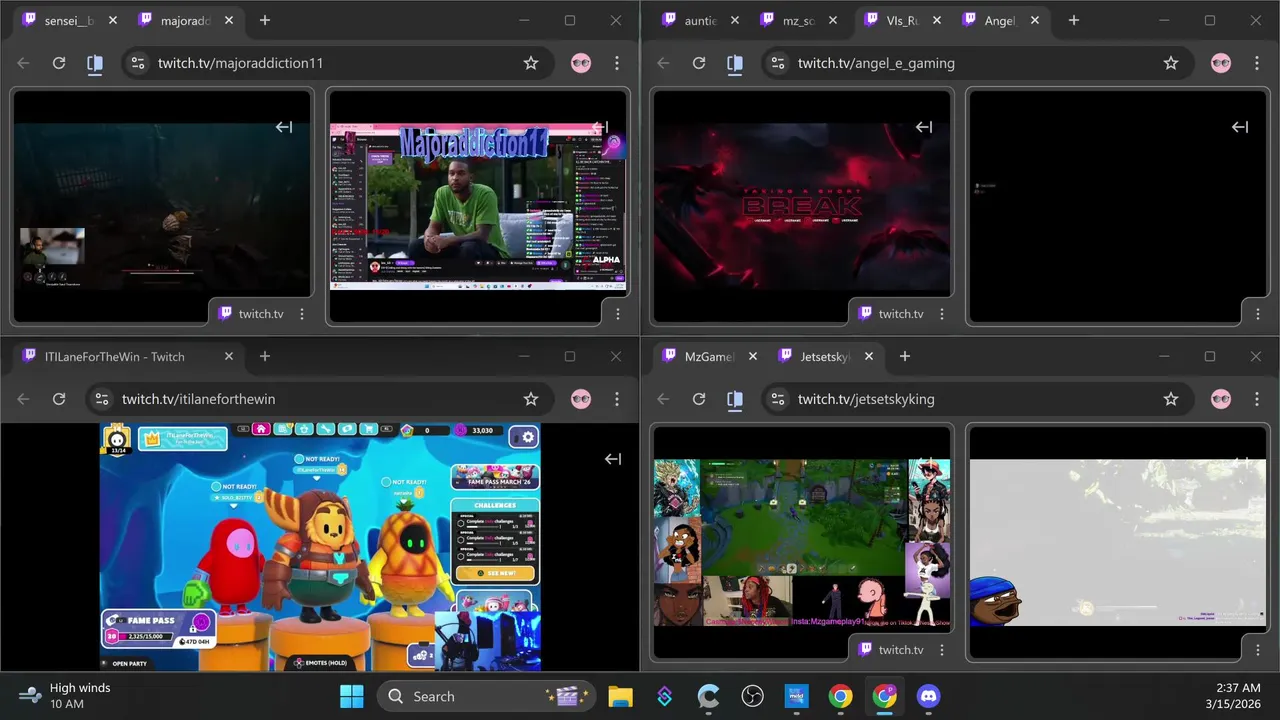The height and width of the screenshot is (720, 1280).
Task: Open the Windows Start menu
Action: [352, 696]
